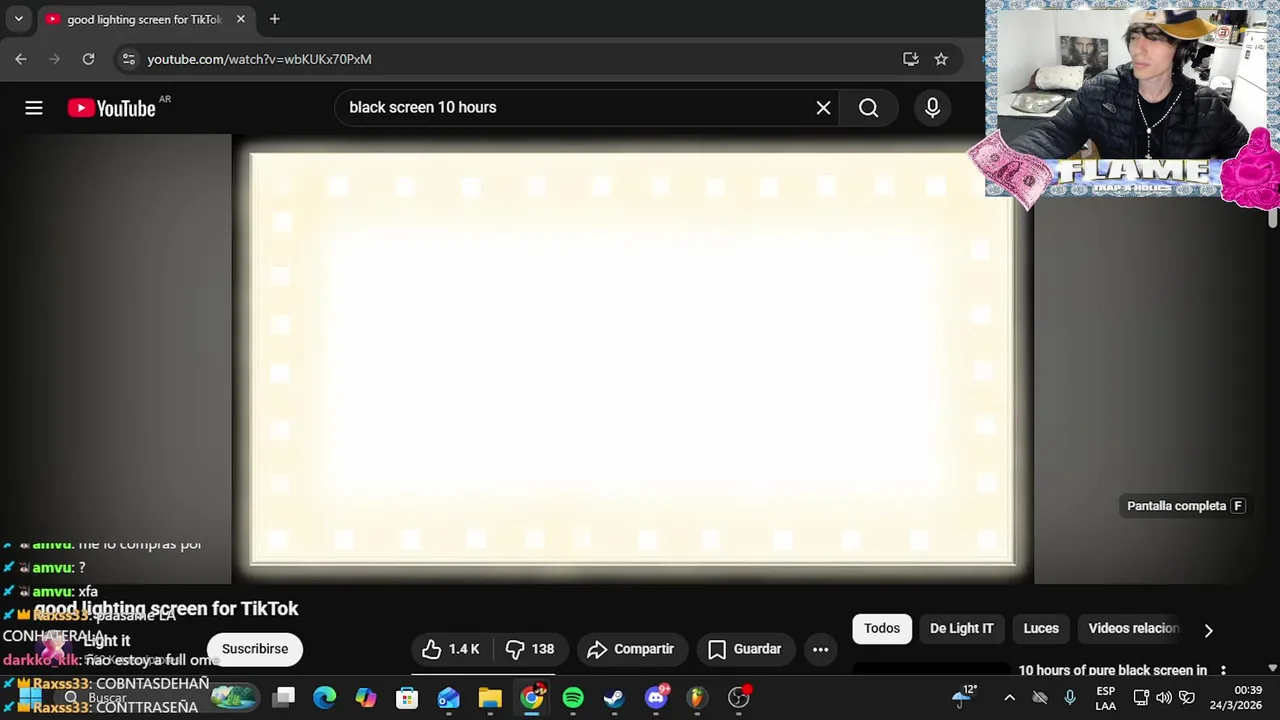Image resolution: width=1280 pixels, height=720 pixels.
Task: Save the video with Guardar
Action: 745,649
